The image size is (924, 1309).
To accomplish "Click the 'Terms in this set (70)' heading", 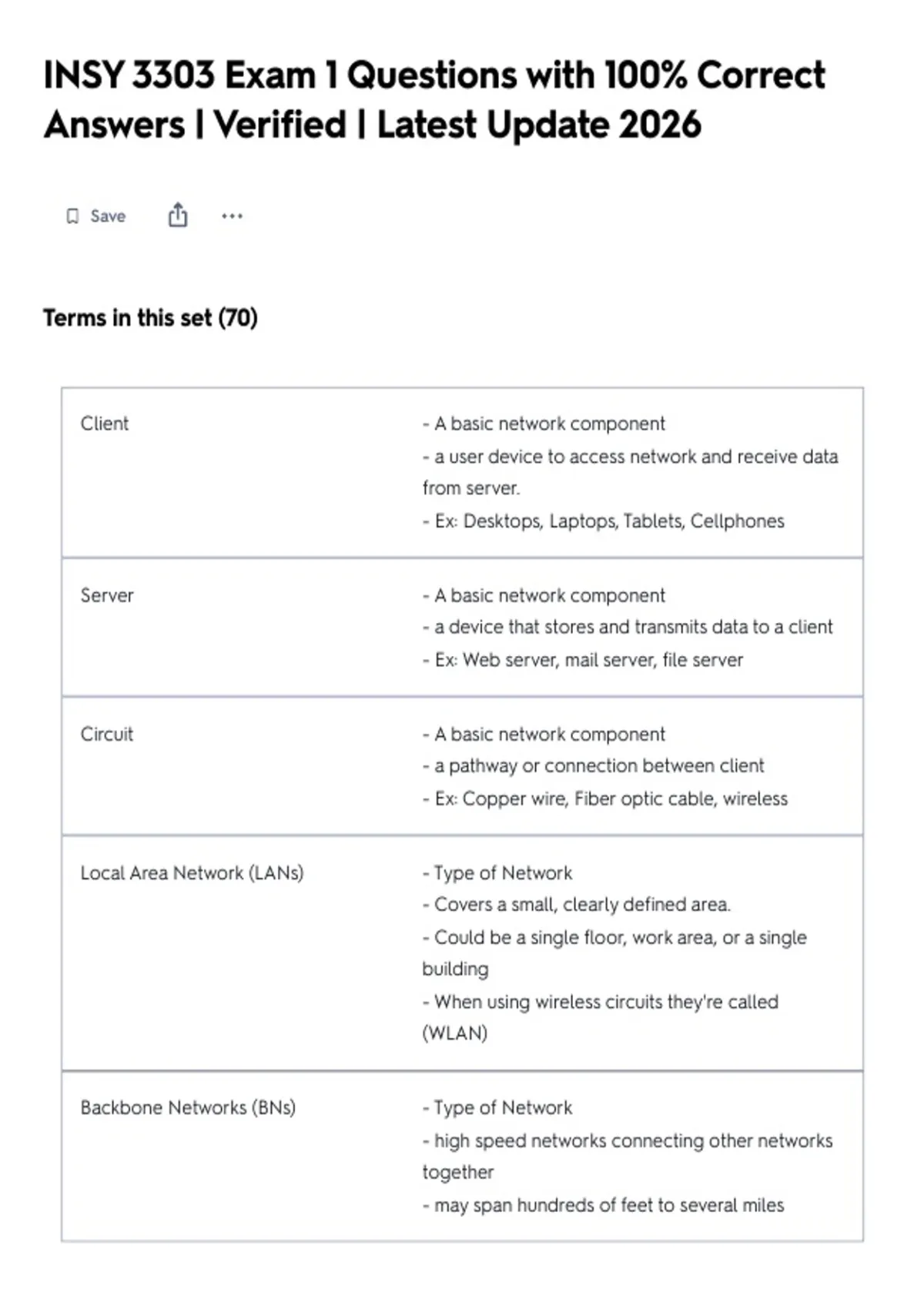I will [x=150, y=317].
